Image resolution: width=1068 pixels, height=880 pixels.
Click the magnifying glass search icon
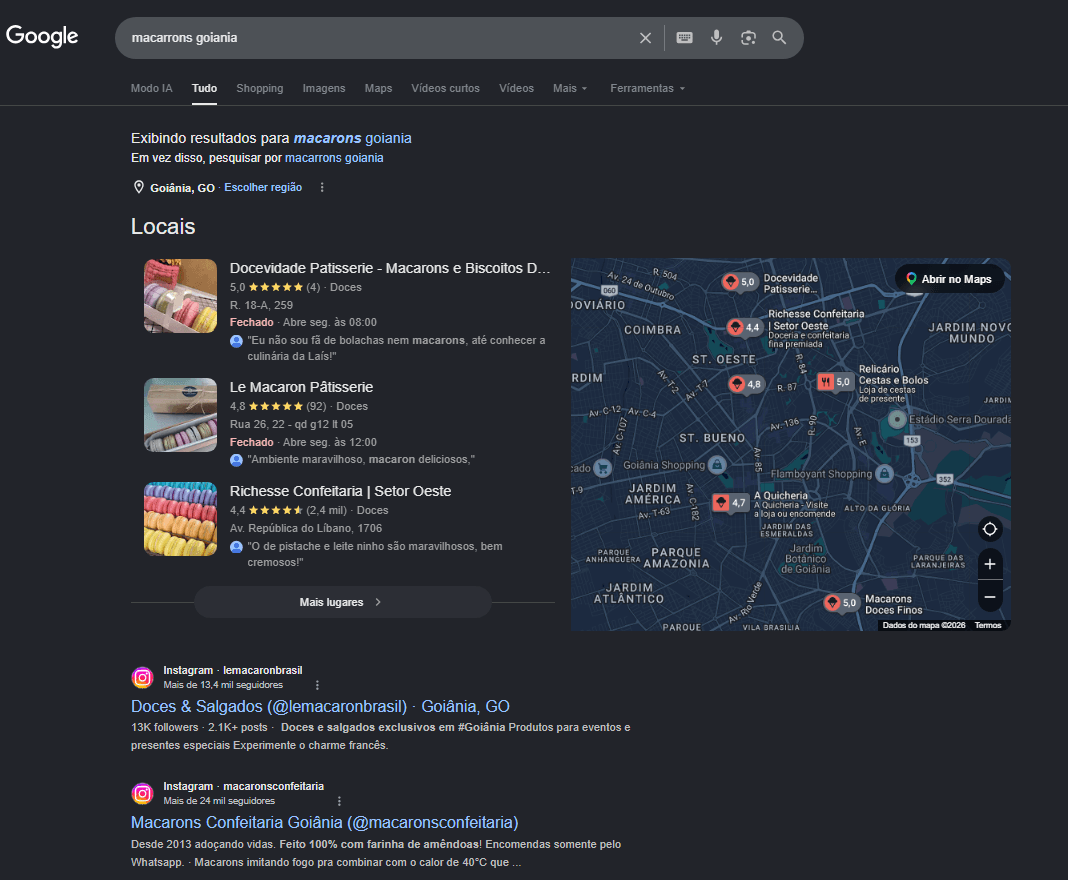click(779, 38)
